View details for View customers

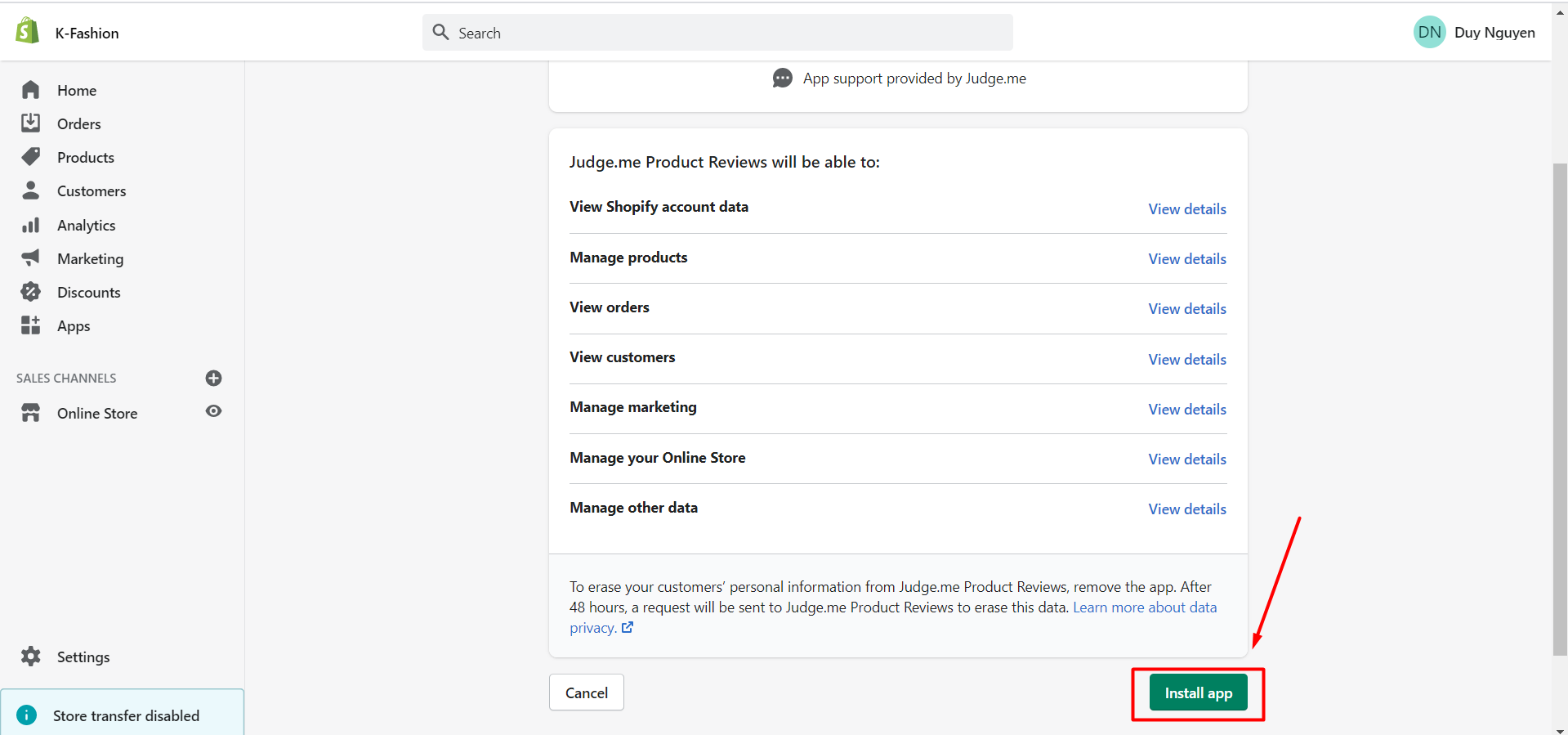(1187, 359)
